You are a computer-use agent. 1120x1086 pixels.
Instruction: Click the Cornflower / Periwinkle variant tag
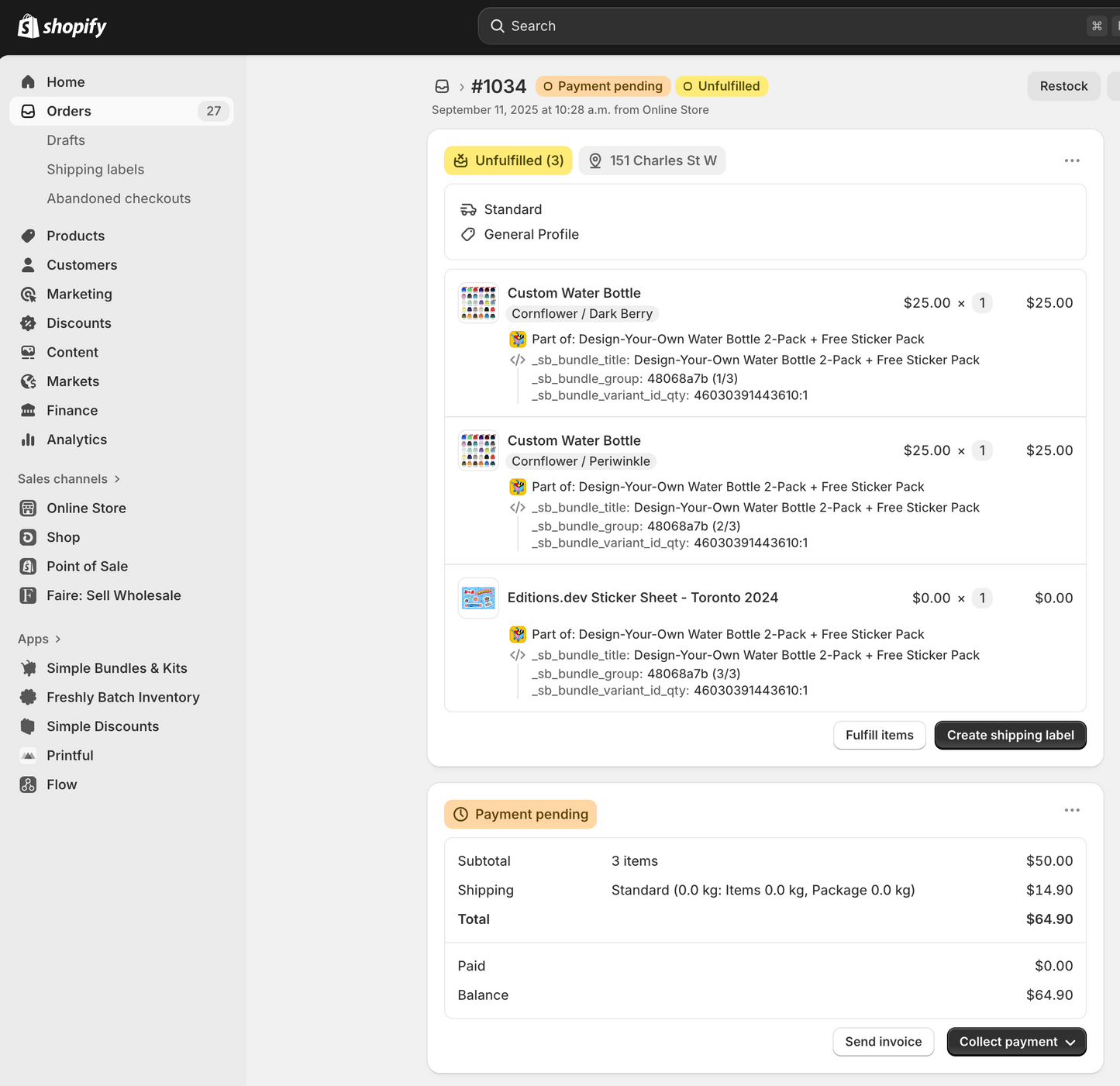click(581, 461)
